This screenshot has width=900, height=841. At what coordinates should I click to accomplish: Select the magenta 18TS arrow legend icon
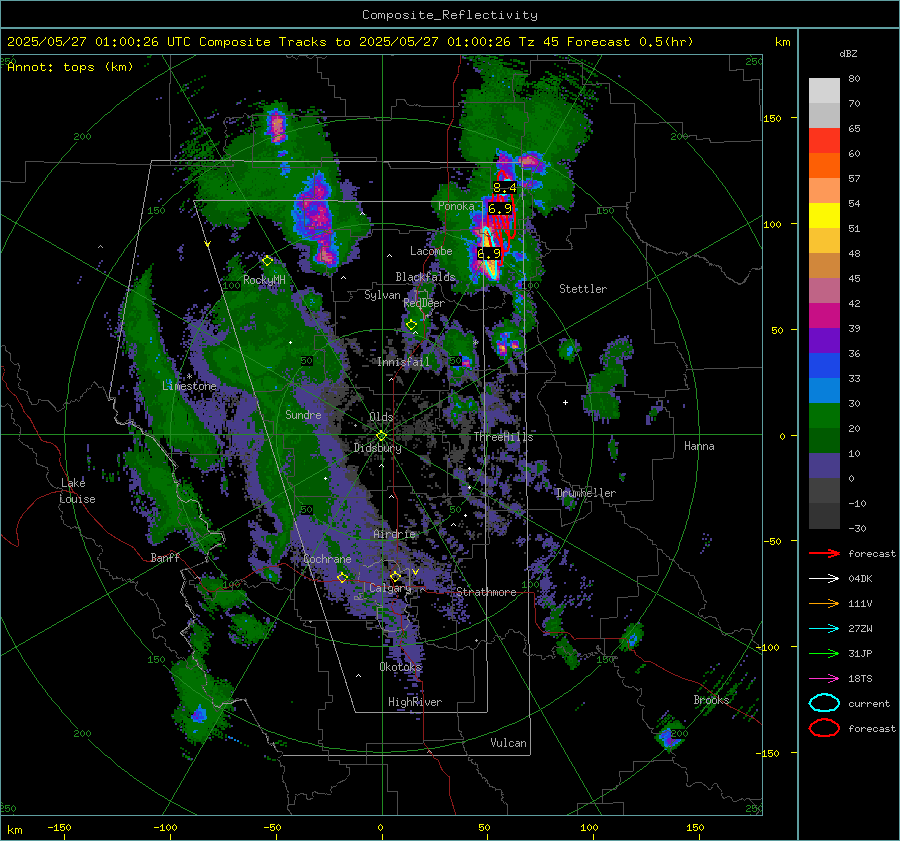tap(824, 679)
